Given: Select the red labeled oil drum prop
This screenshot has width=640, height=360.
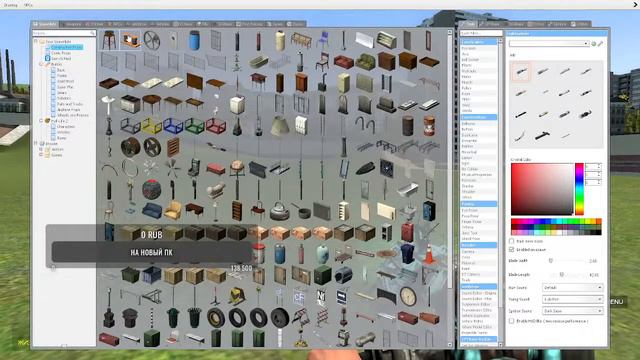Looking at the screenshot, I should click(x=429, y=125).
